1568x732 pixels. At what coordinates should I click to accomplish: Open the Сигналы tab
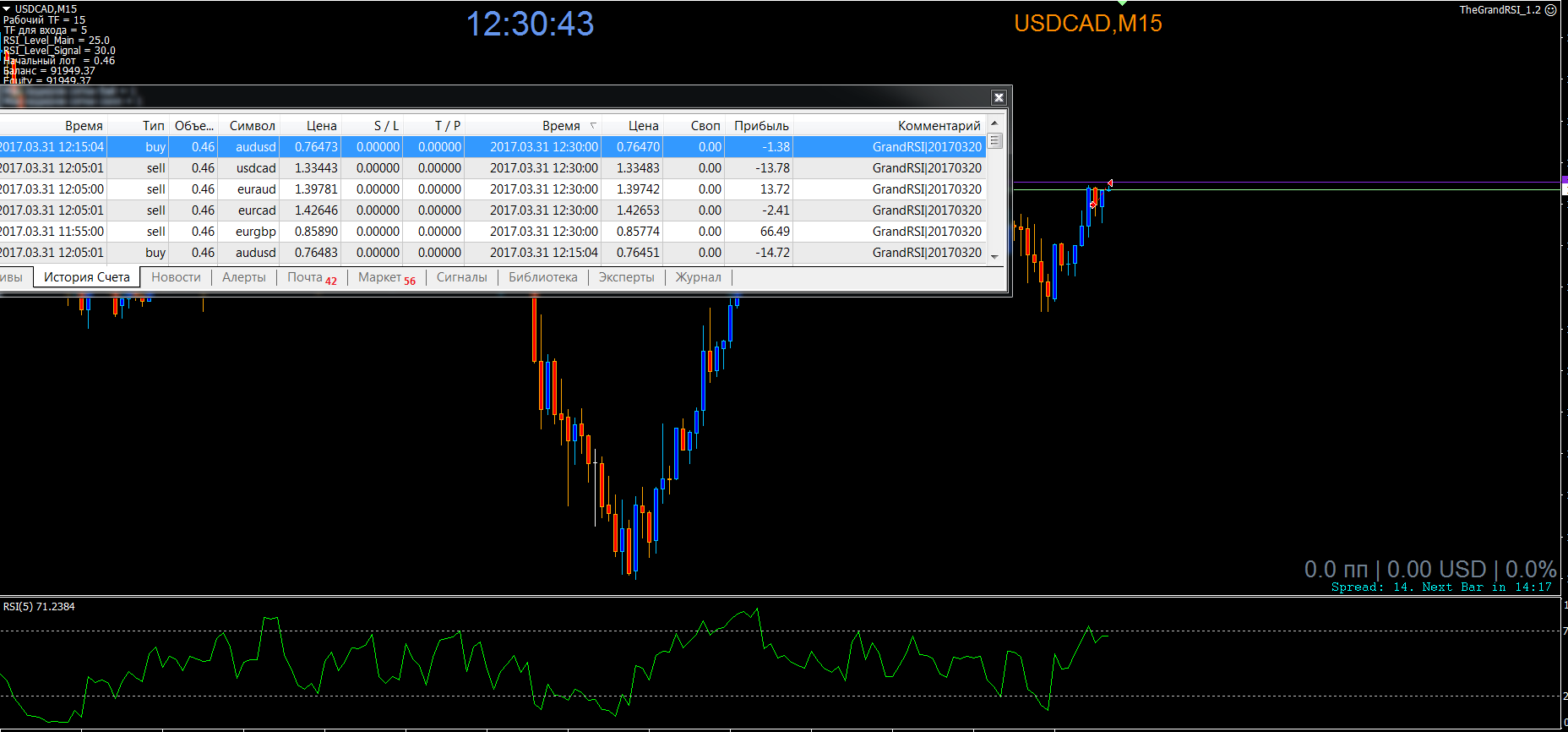[x=461, y=276]
